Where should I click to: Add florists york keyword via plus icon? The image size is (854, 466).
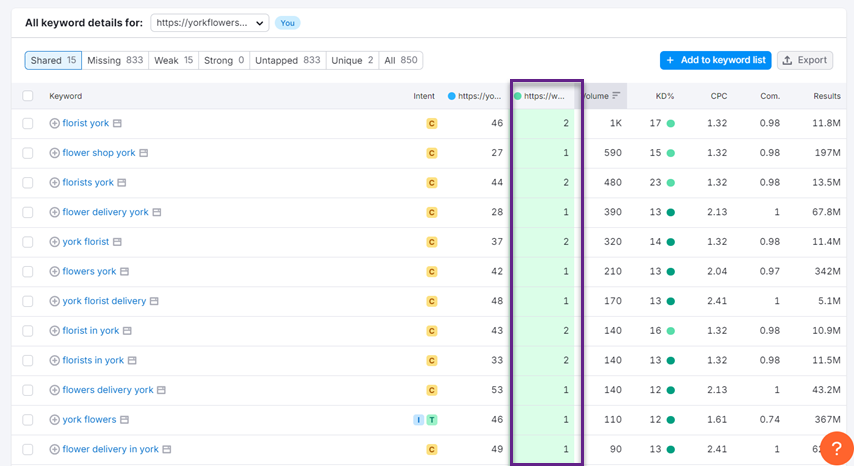[54, 183]
